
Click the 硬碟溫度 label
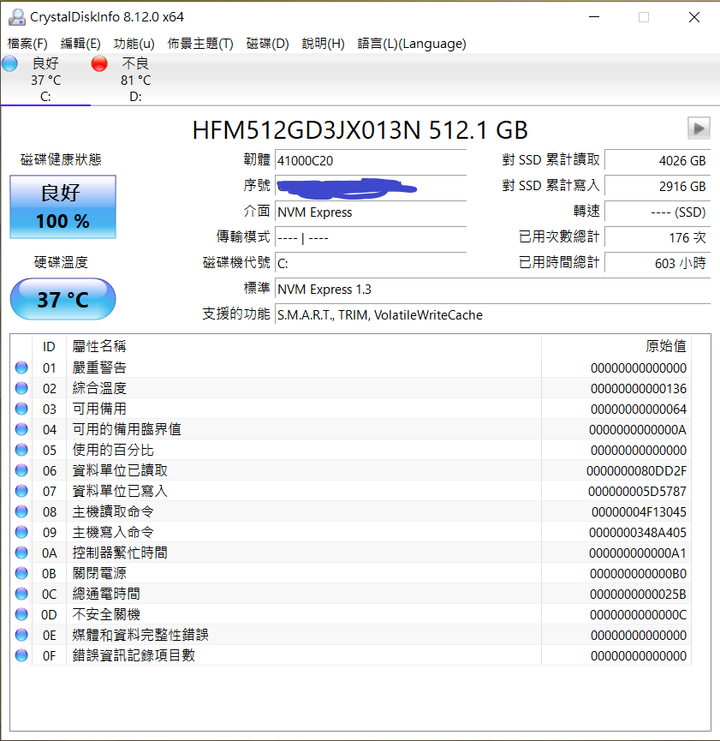[x=61, y=262]
